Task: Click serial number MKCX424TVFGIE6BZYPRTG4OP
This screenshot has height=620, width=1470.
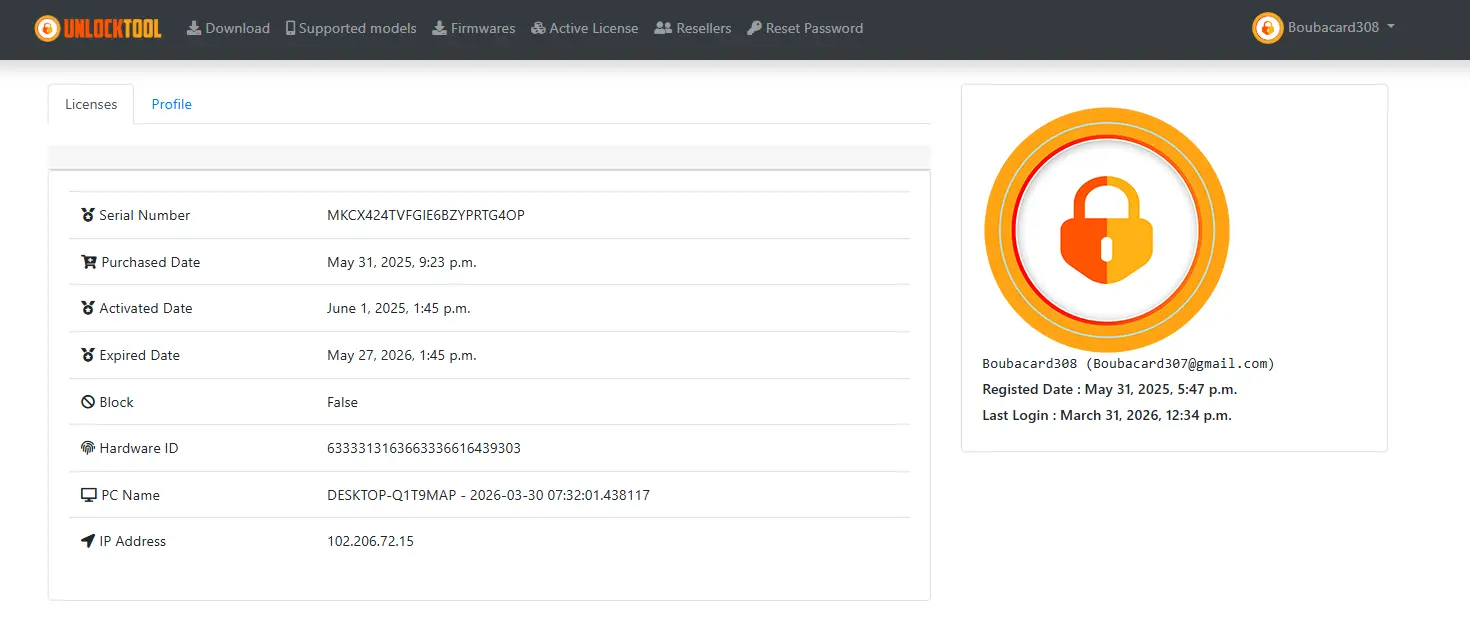Action: pos(426,215)
